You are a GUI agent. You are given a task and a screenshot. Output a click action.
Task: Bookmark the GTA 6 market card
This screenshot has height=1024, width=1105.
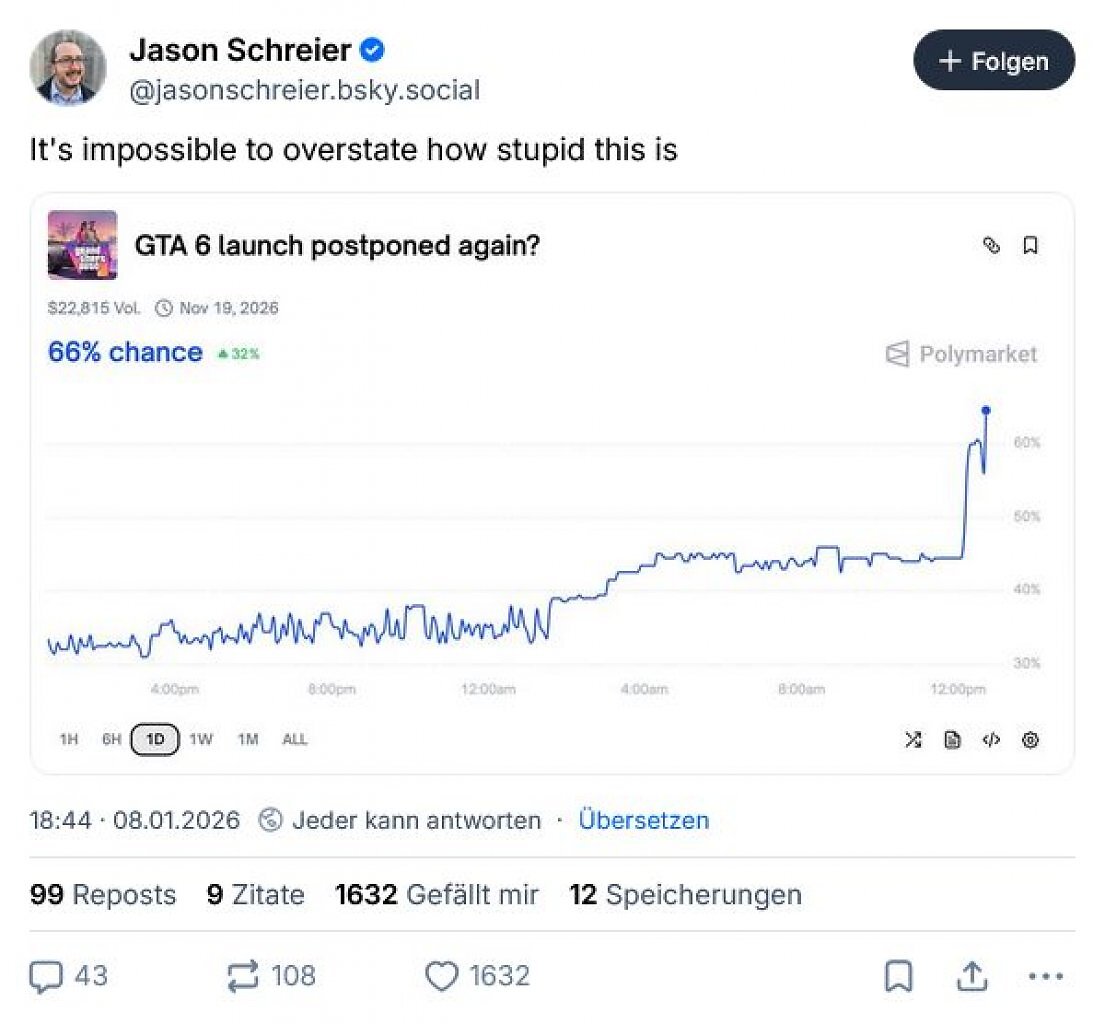1030,245
